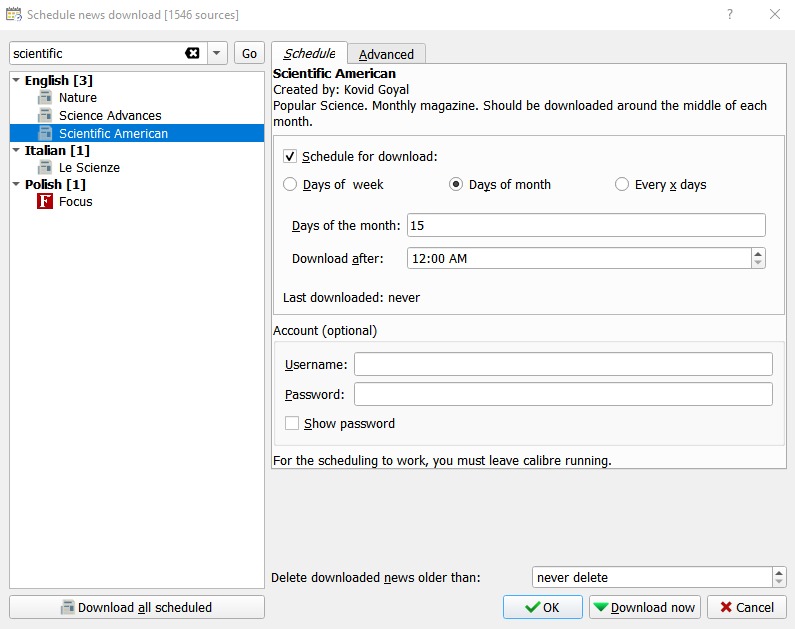The width and height of the screenshot is (795, 629).
Task: Click the Cancel button
Action: point(747,607)
